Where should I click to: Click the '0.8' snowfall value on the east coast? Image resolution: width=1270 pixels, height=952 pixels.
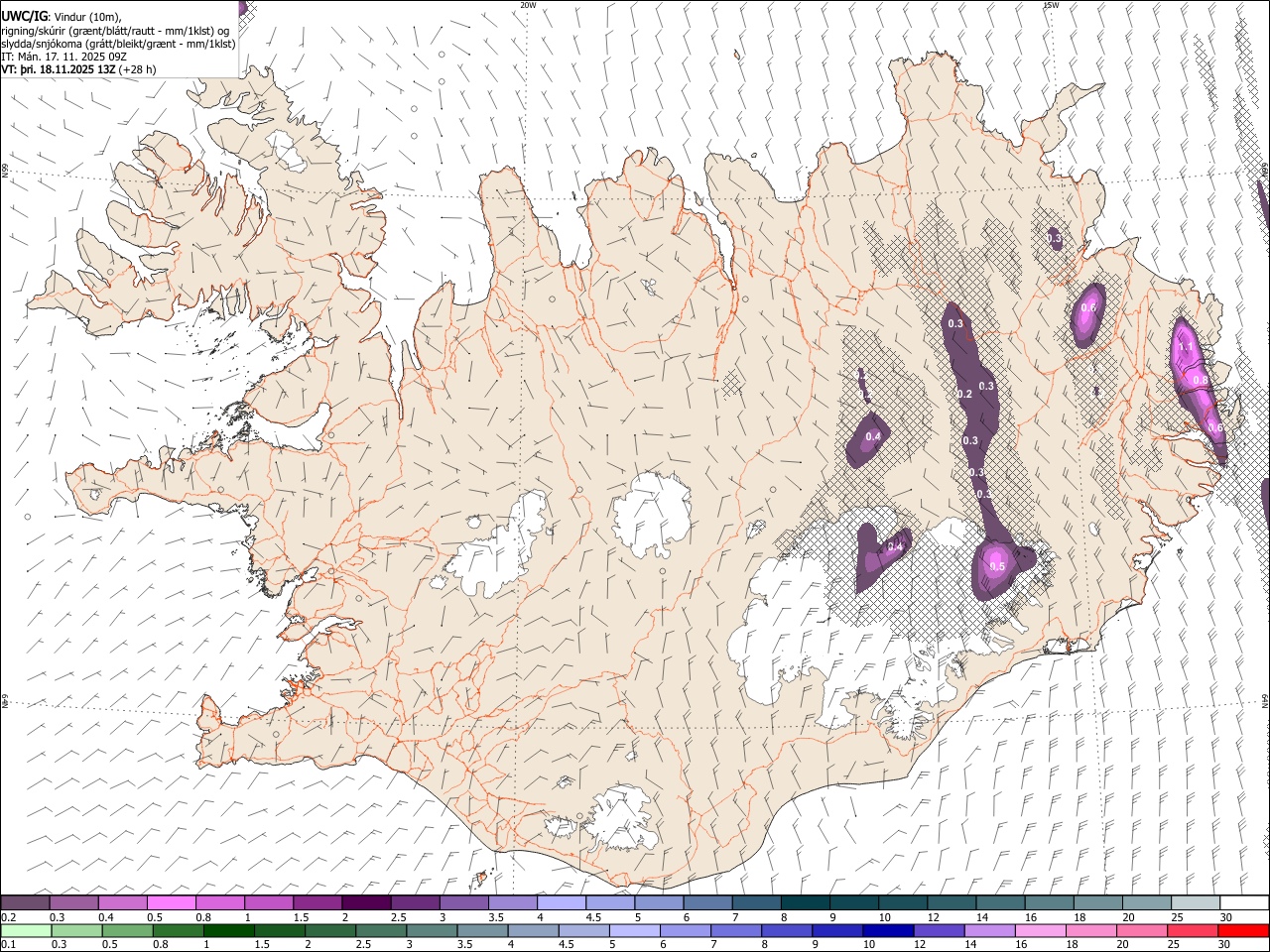click(1201, 380)
